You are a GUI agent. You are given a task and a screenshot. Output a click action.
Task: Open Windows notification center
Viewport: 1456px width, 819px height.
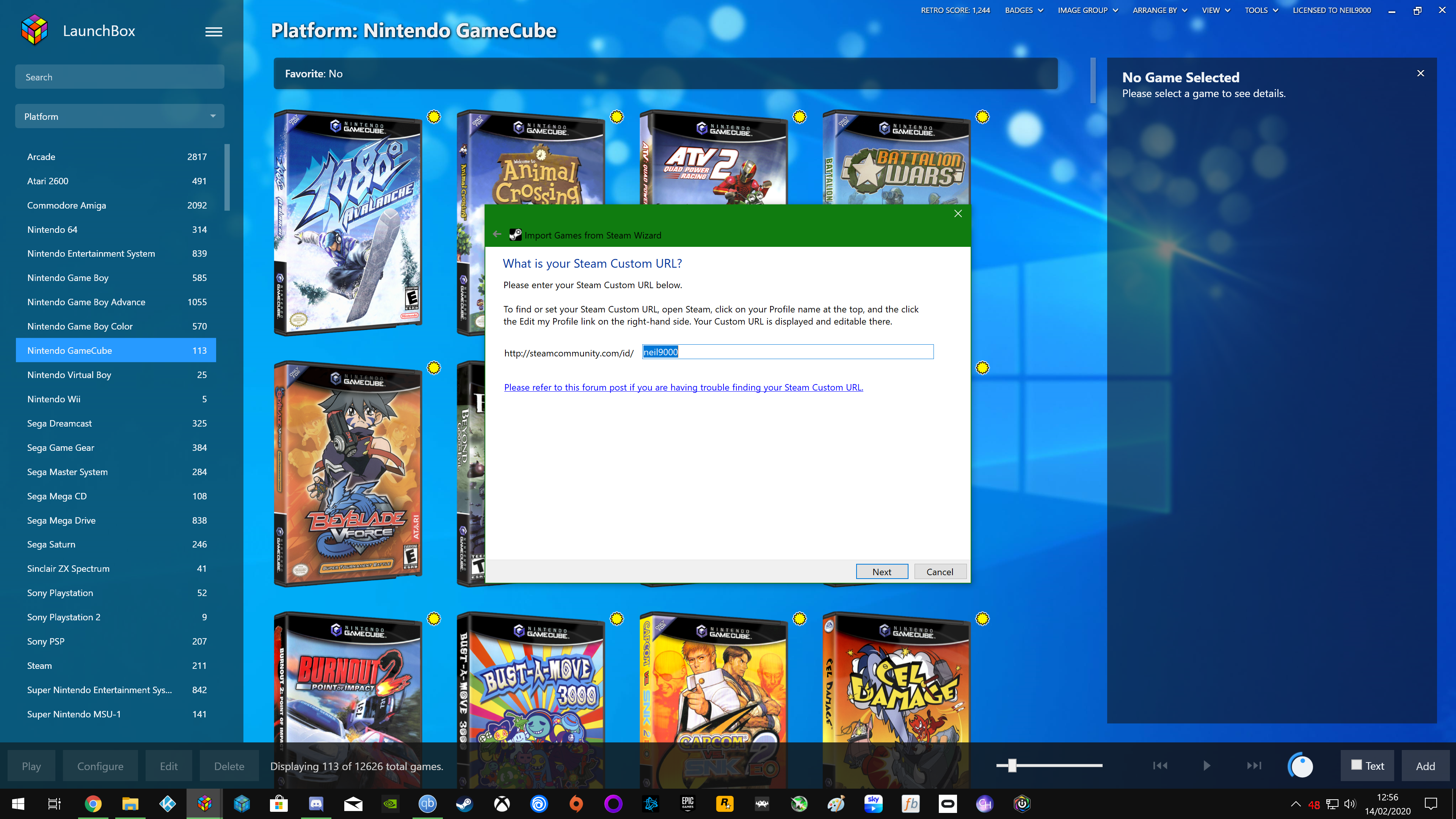1431,804
